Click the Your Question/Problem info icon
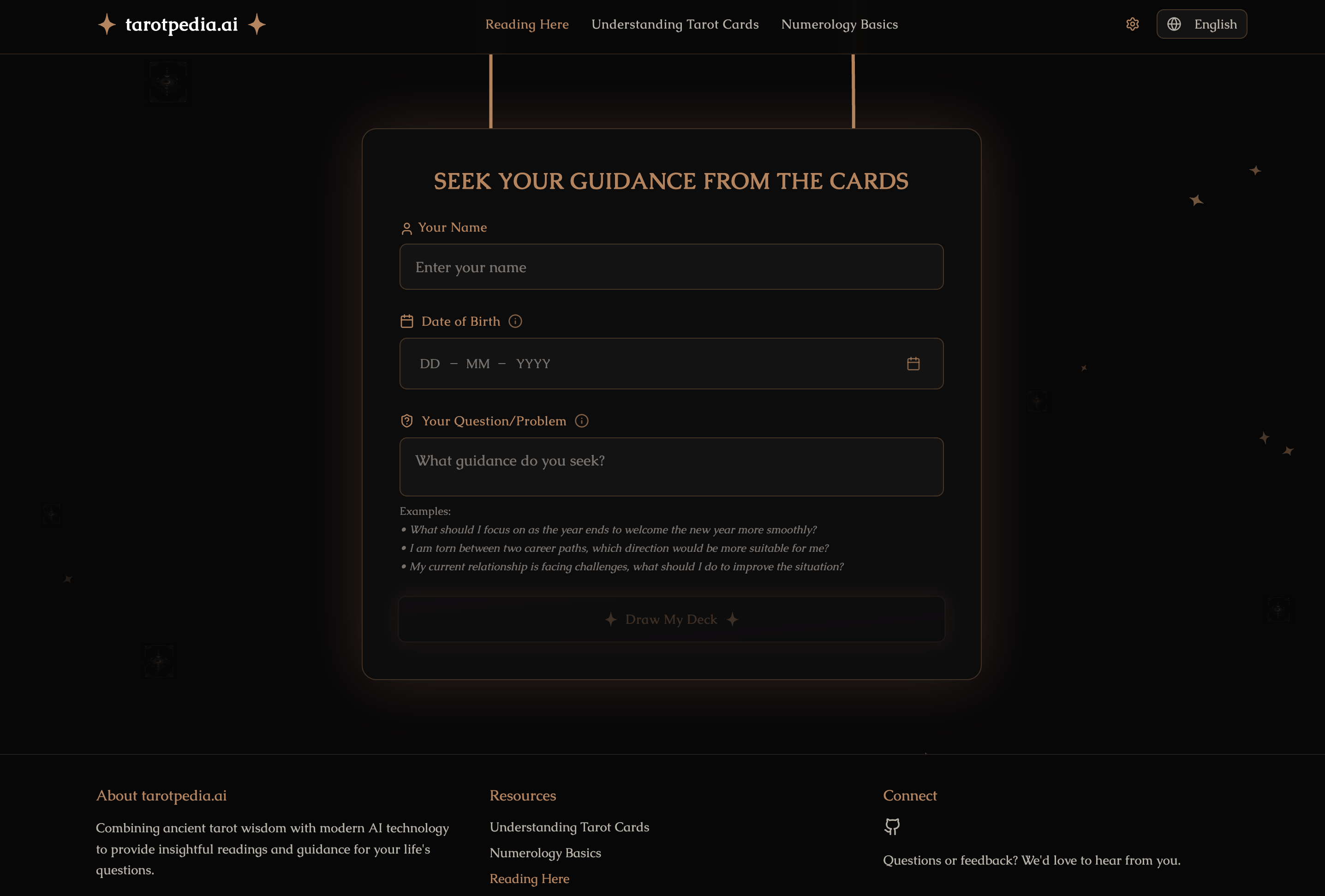This screenshot has height=896, width=1325. [582, 421]
